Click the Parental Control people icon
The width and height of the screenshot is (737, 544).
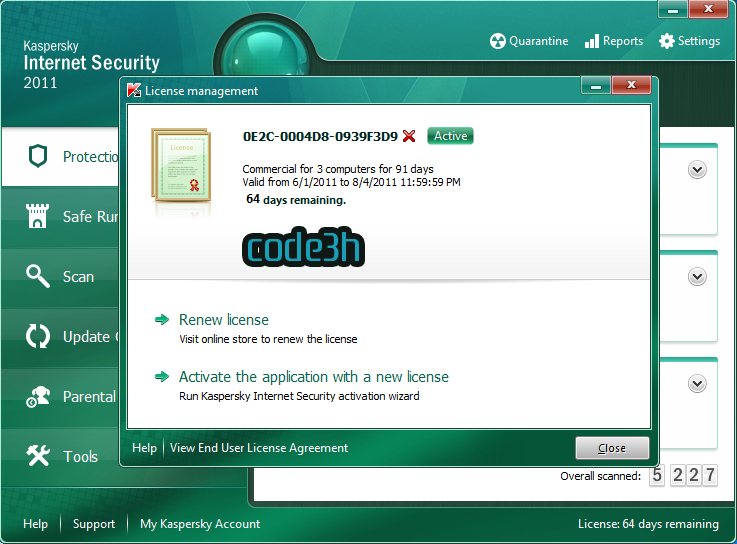pyautogui.click(x=38, y=396)
